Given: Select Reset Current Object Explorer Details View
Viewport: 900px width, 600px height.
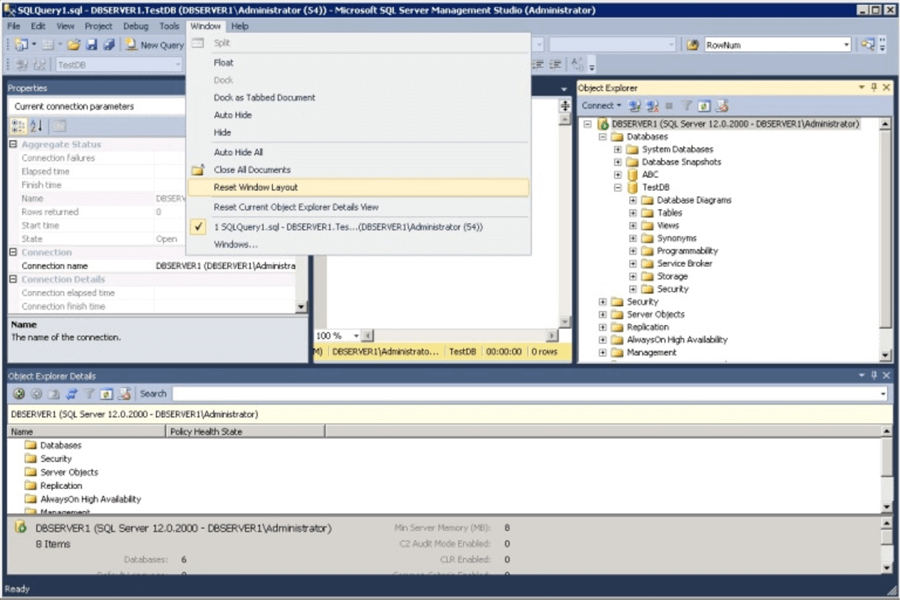Looking at the screenshot, I should pyautogui.click(x=358, y=207).
